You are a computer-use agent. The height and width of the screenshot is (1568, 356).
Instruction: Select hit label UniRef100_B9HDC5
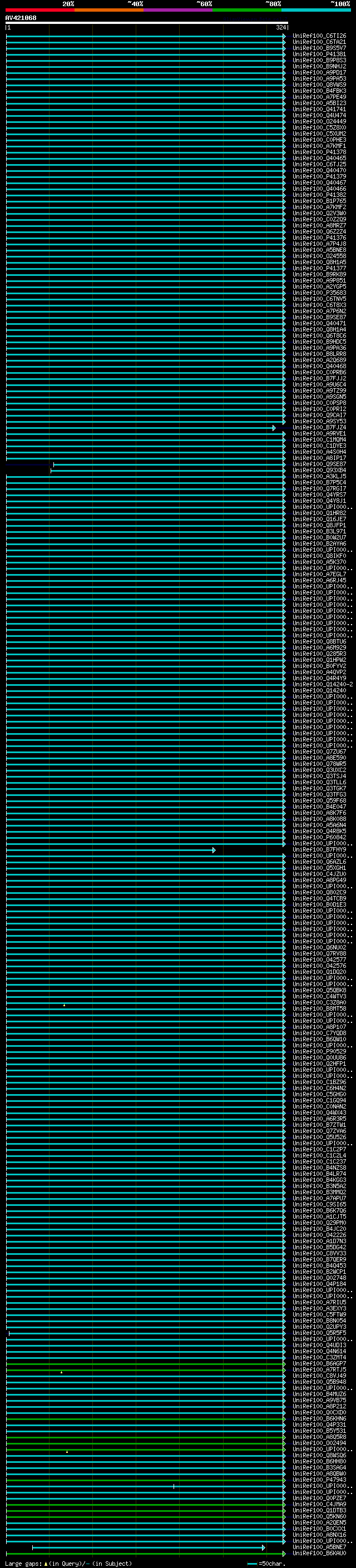coord(319,342)
